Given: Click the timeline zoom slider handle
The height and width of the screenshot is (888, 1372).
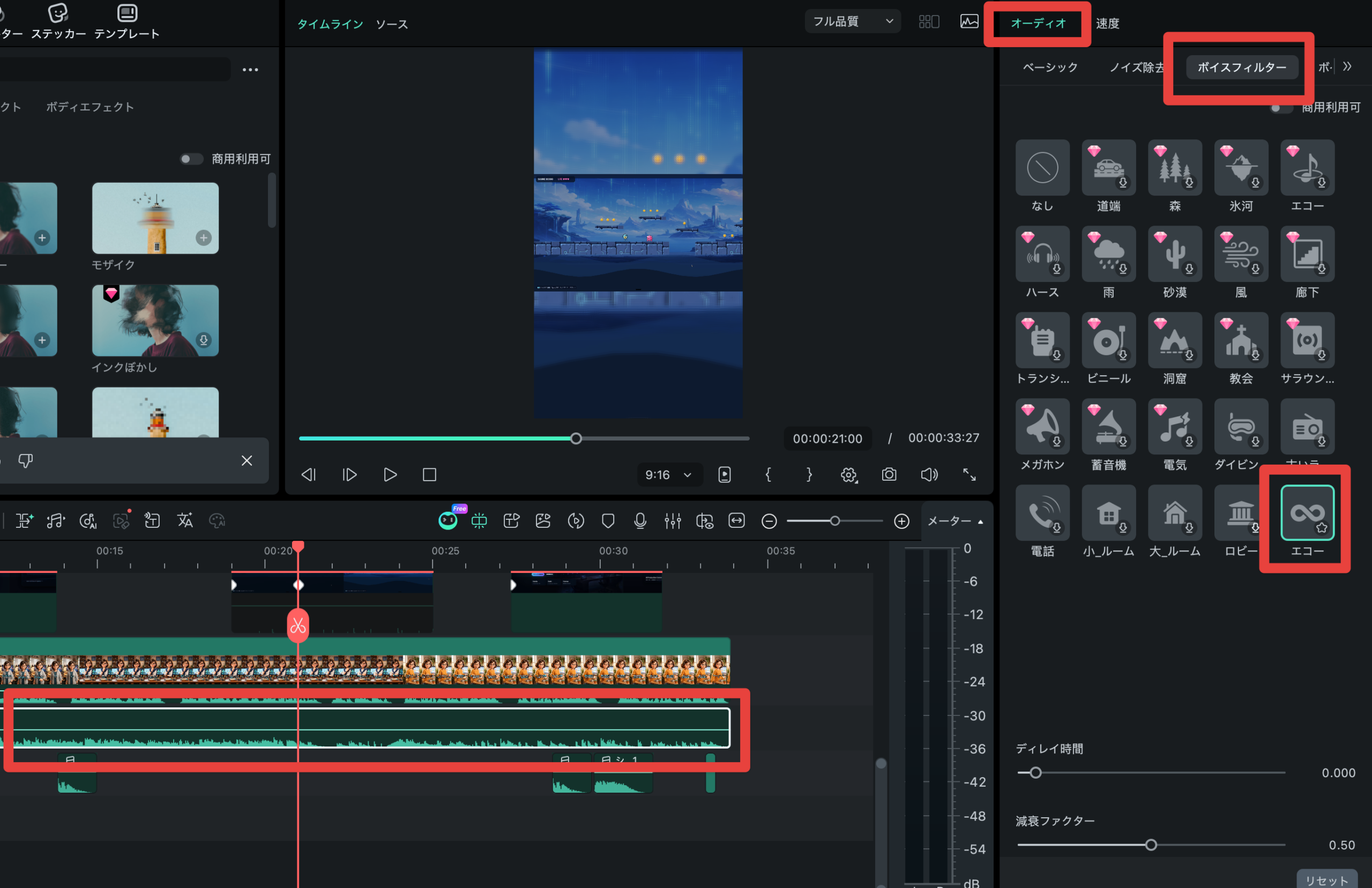Looking at the screenshot, I should pos(834,521).
